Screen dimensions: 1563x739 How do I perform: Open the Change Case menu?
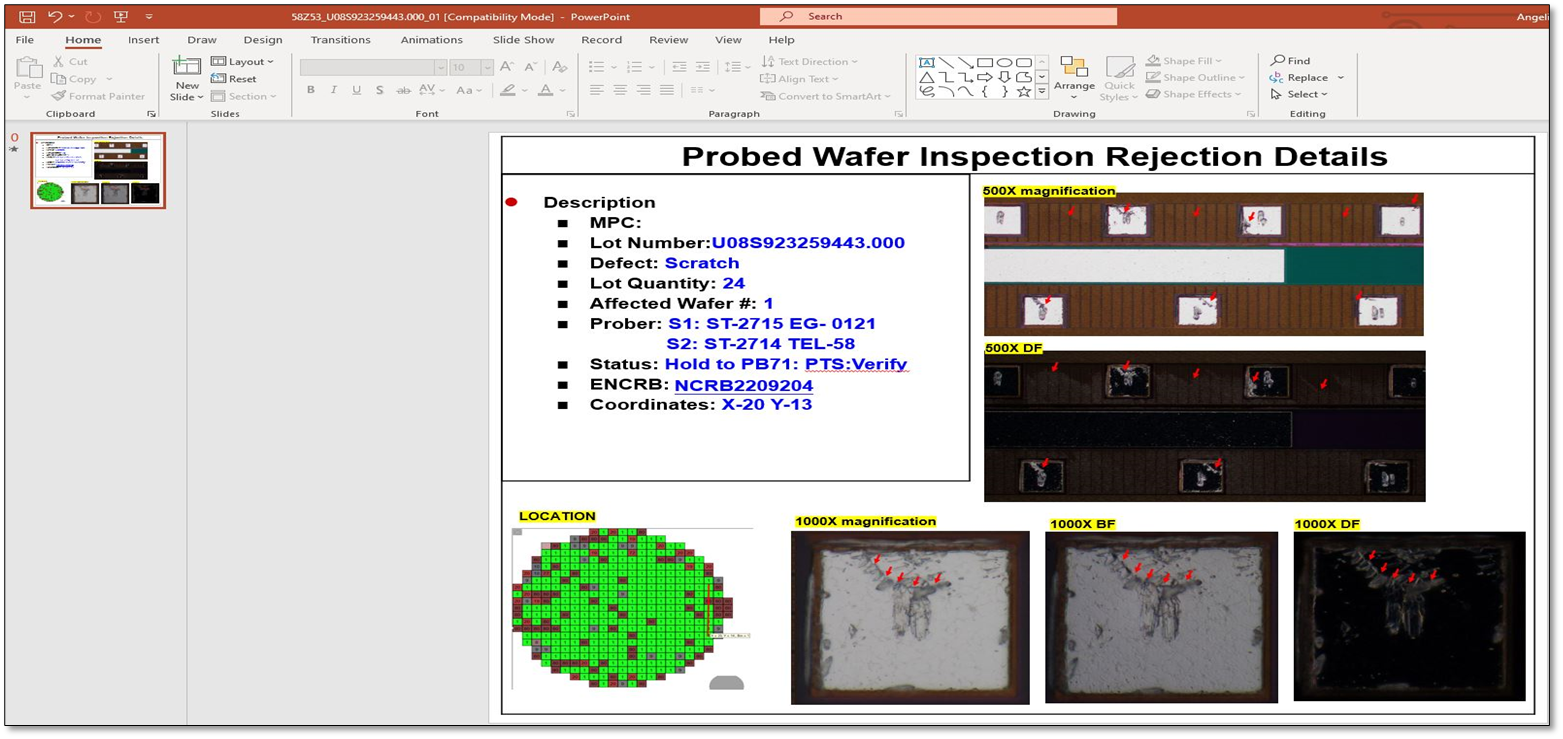pos(468,90)
